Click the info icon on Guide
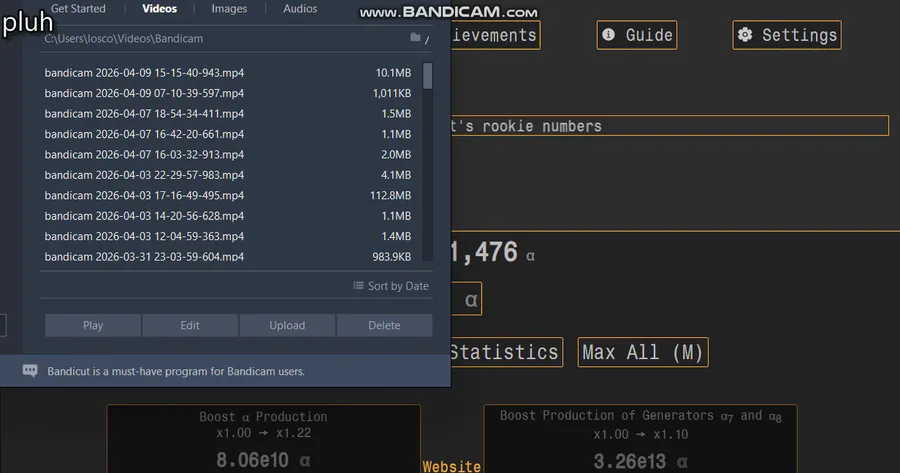 (x=608, y=34)
